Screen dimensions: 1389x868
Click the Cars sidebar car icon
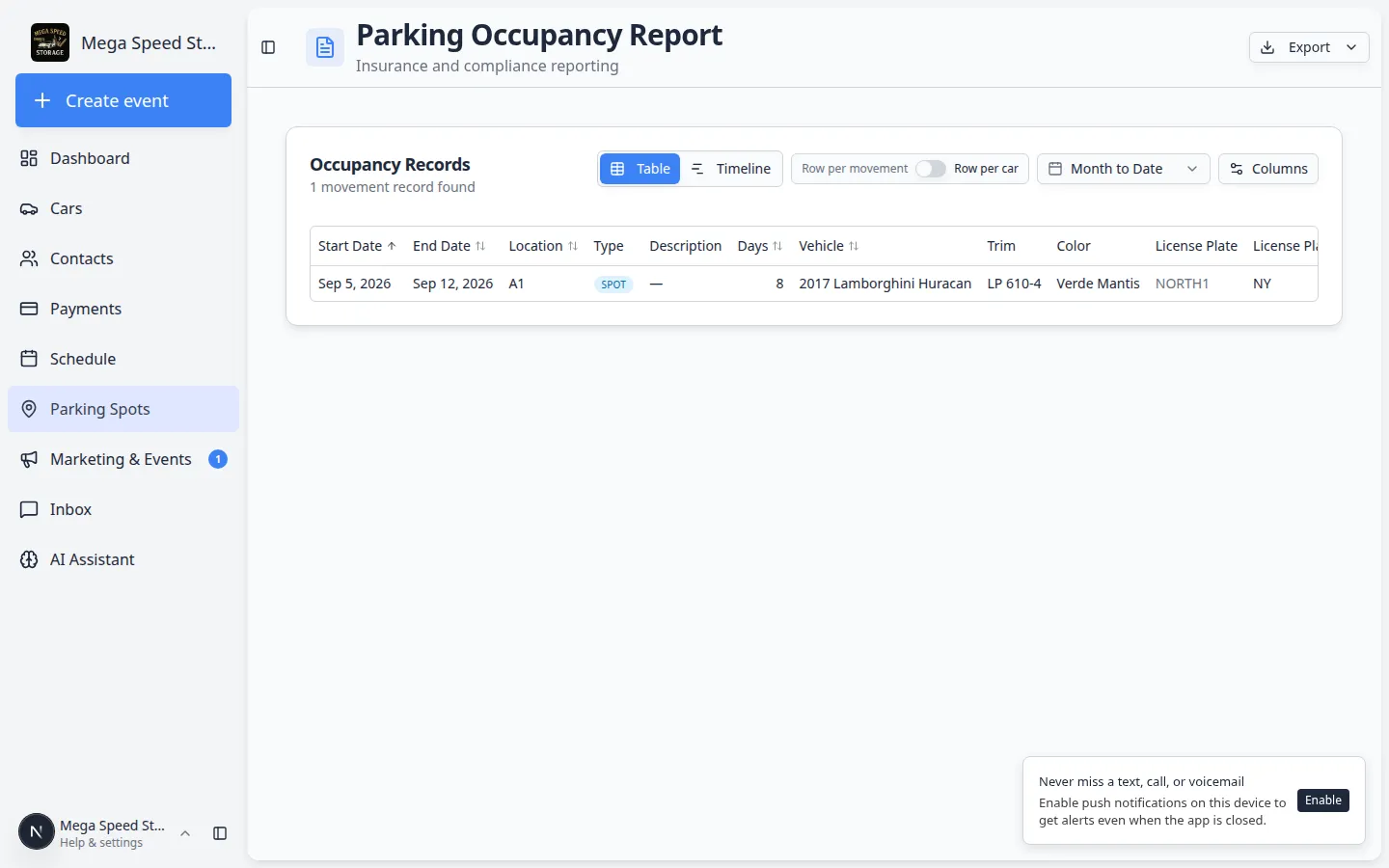tap(29, 208)
